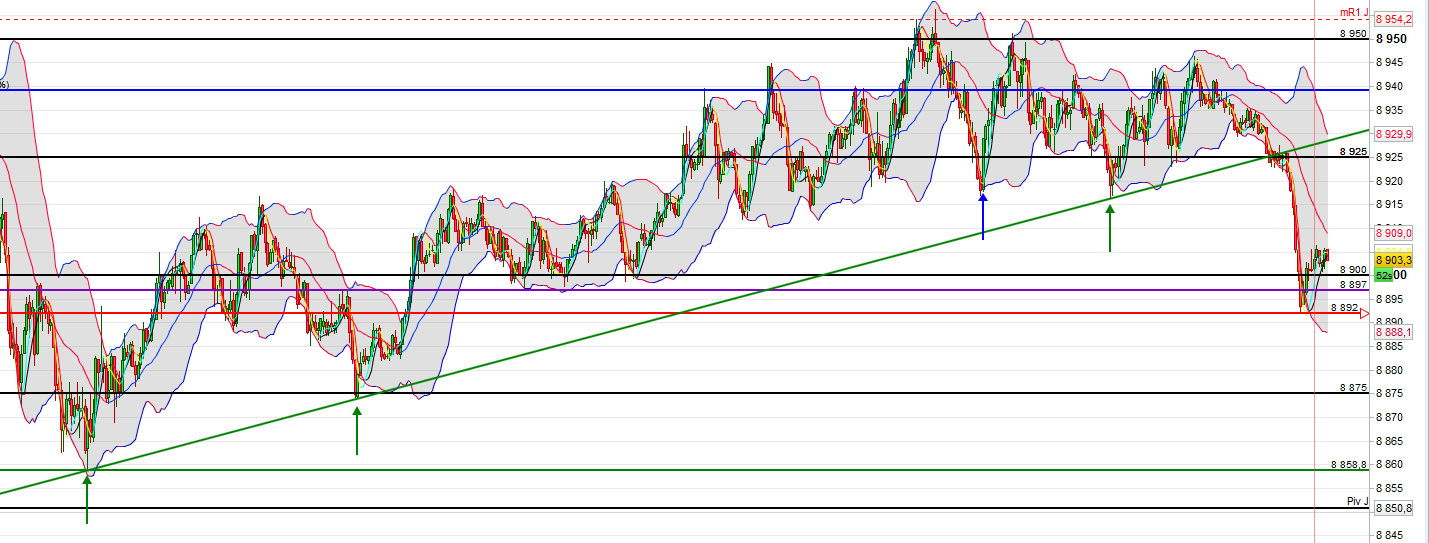Click the 8 865 price axis tick

click(1391, 441)
